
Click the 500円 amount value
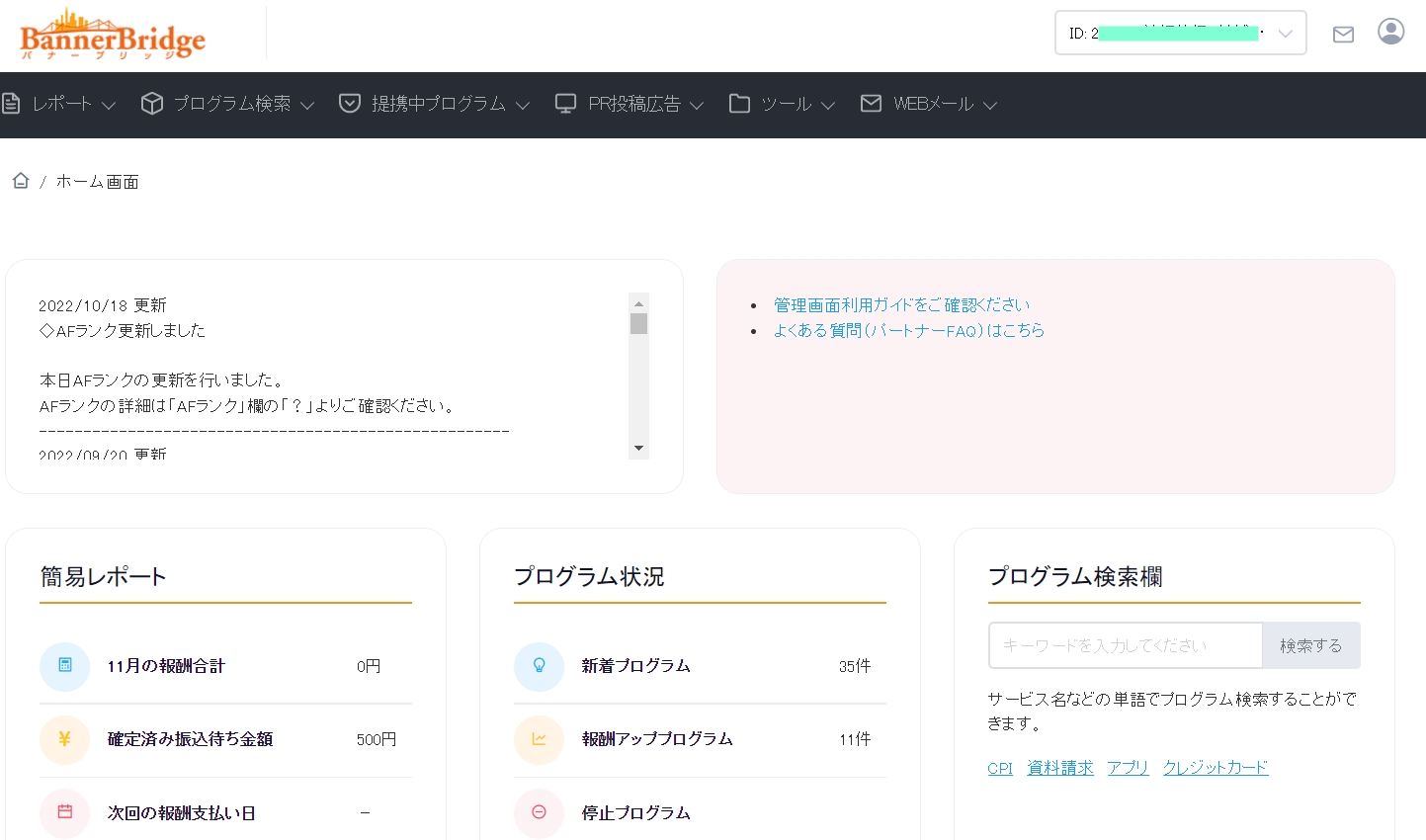pos(377,739)
